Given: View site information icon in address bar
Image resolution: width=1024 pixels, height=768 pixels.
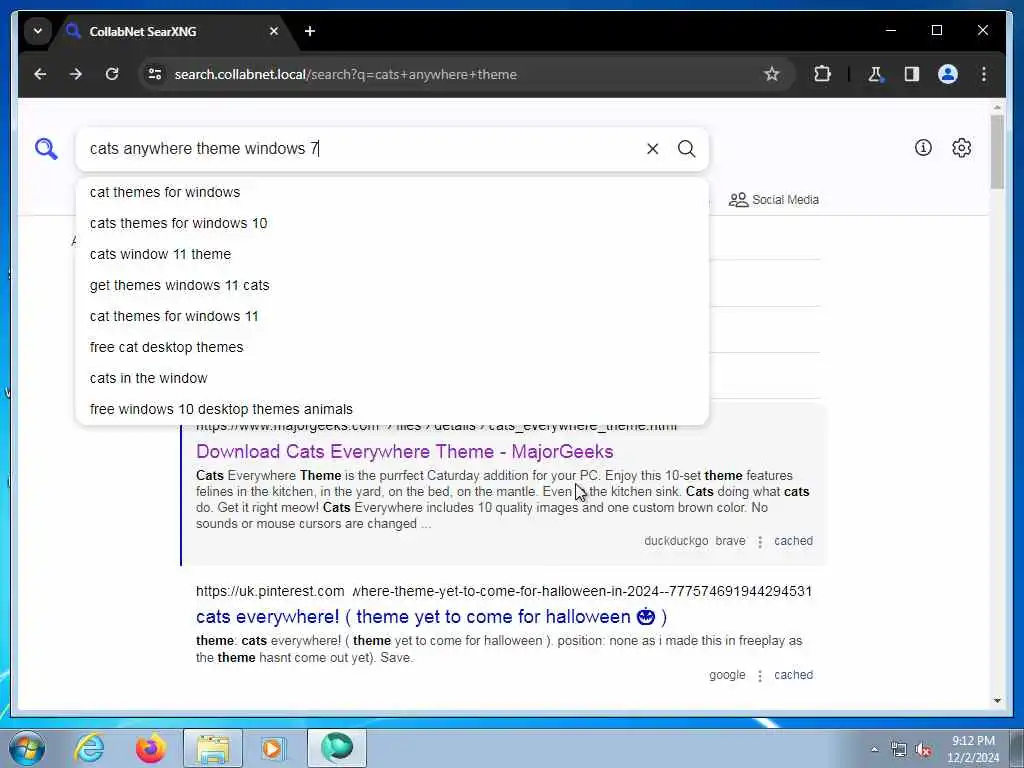Looking at the screenshot, I should (x=155, y=74).
